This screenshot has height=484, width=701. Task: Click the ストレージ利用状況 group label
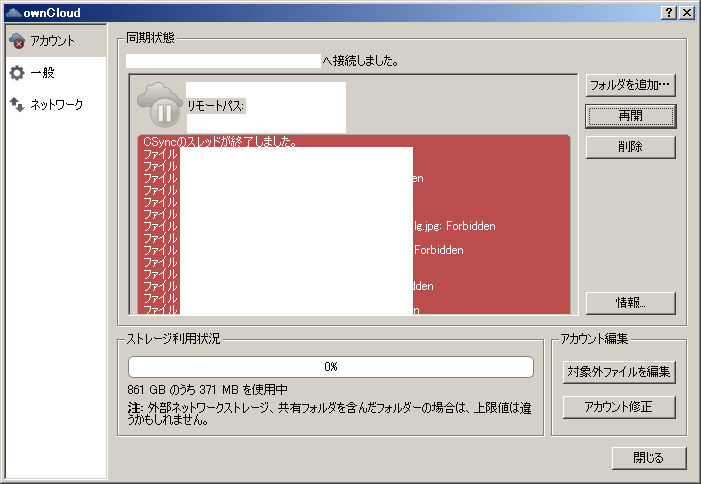[x=173, y=339]
